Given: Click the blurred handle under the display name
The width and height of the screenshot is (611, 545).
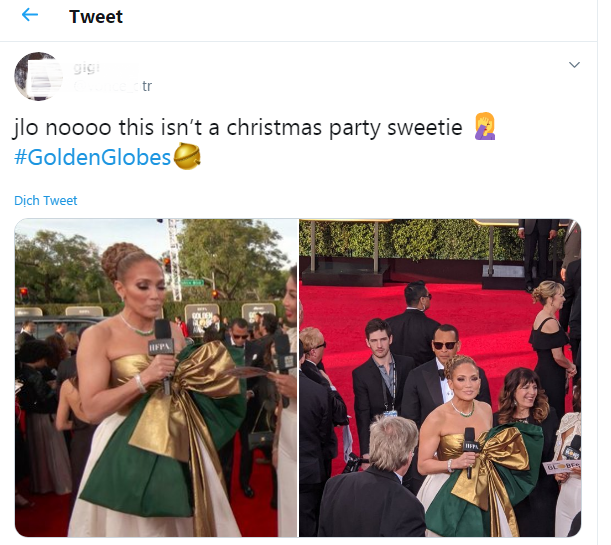Looking at the screenshot, I should coord(104,87).
